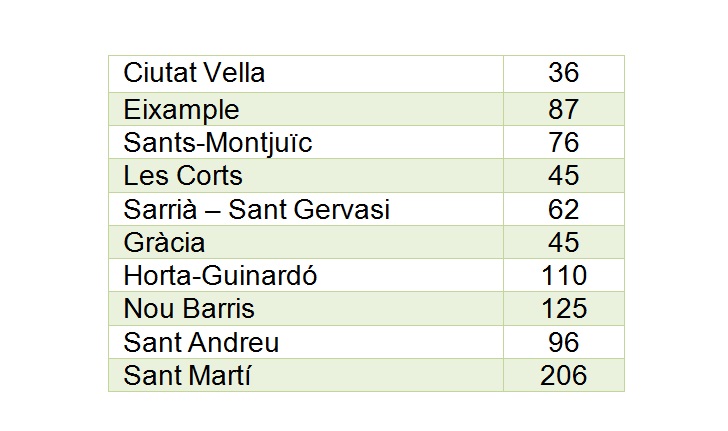Click the Sarrià – Sant Gervasi cell
Viewport: 728px width, 431px height.
click(x=256, y=209)
